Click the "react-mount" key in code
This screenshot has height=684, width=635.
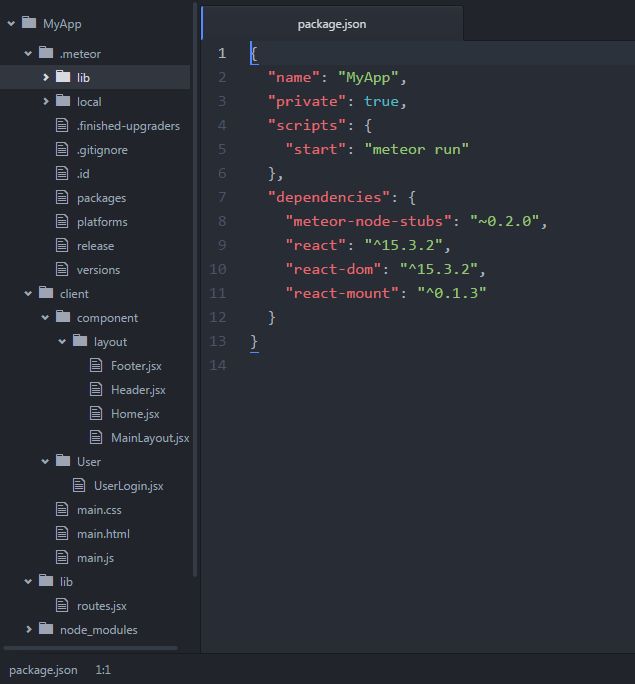click(x=342, y=293)
